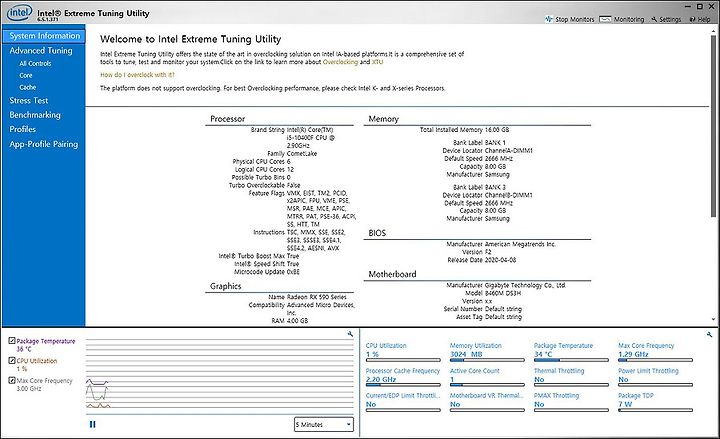The image size is (720, 439).
Task: Click Motherboard VR Thermal tile
Action: click(487, 402)
